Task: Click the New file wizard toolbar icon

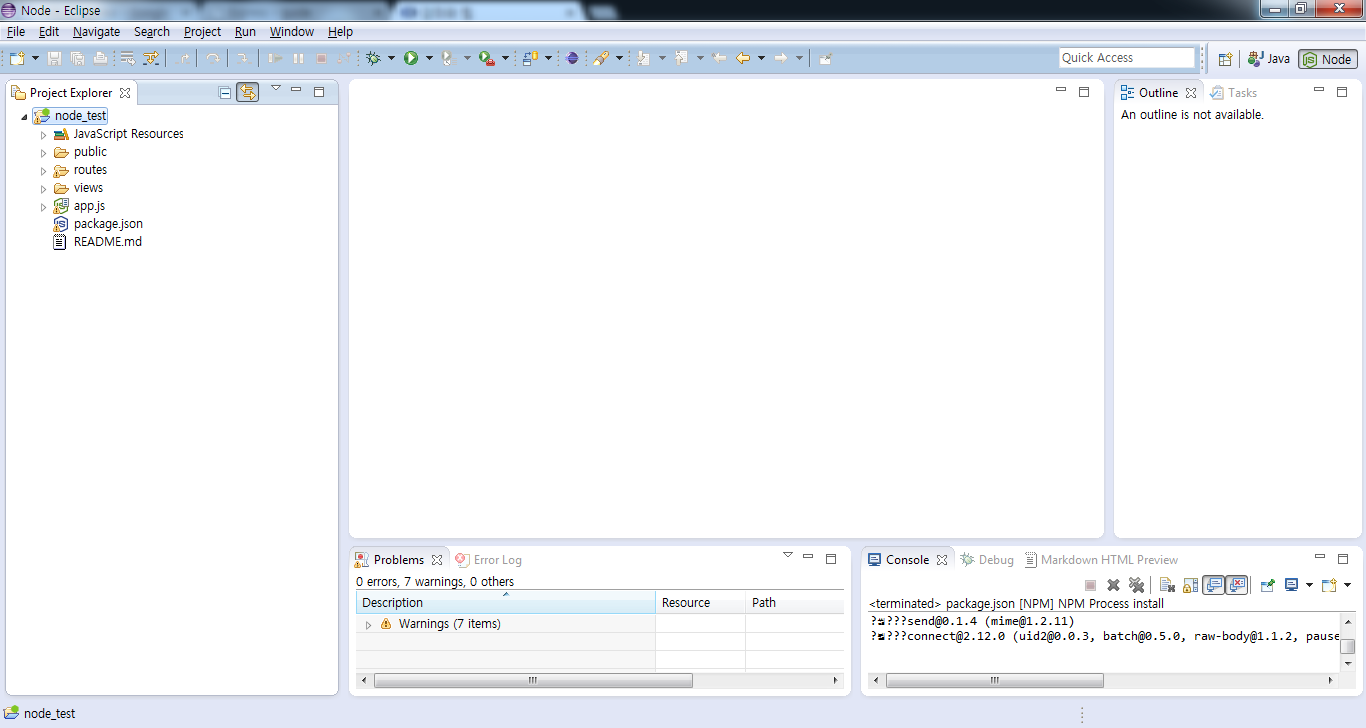Action: pos(17,58)
